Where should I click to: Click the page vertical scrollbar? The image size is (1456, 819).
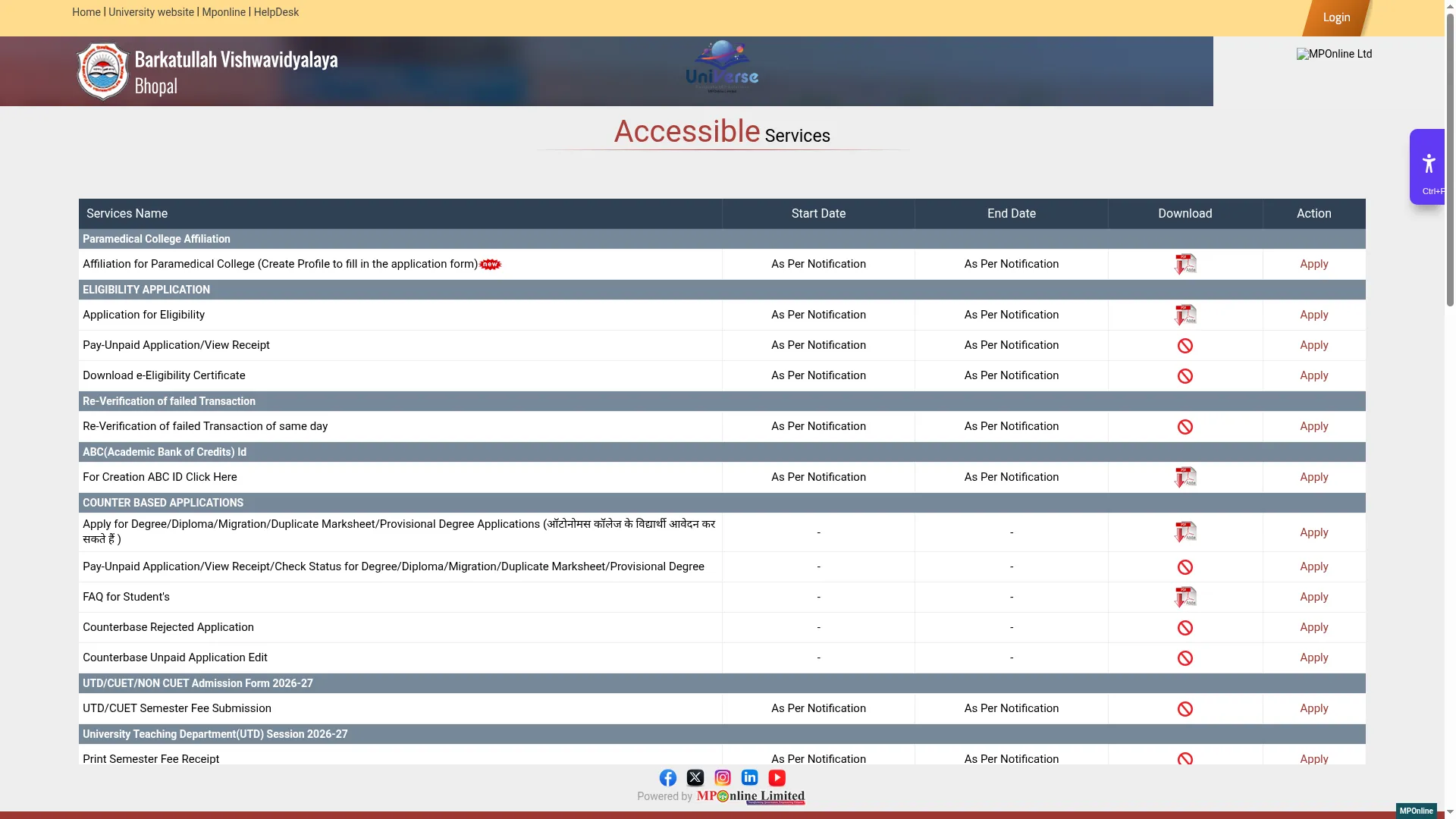(x=1450, y=409)
